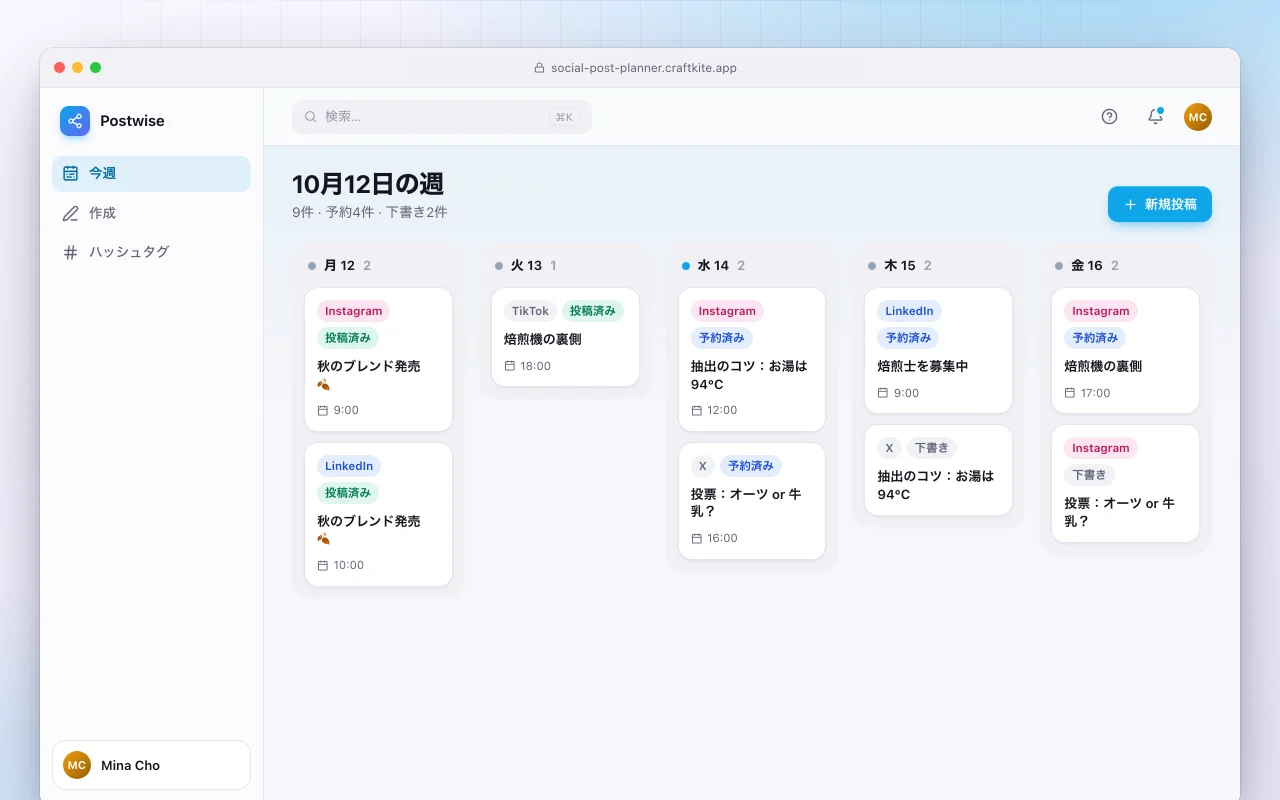Click the plus icon on 新規投稿 button
1280x800 pixels.
click(1130, 204)
